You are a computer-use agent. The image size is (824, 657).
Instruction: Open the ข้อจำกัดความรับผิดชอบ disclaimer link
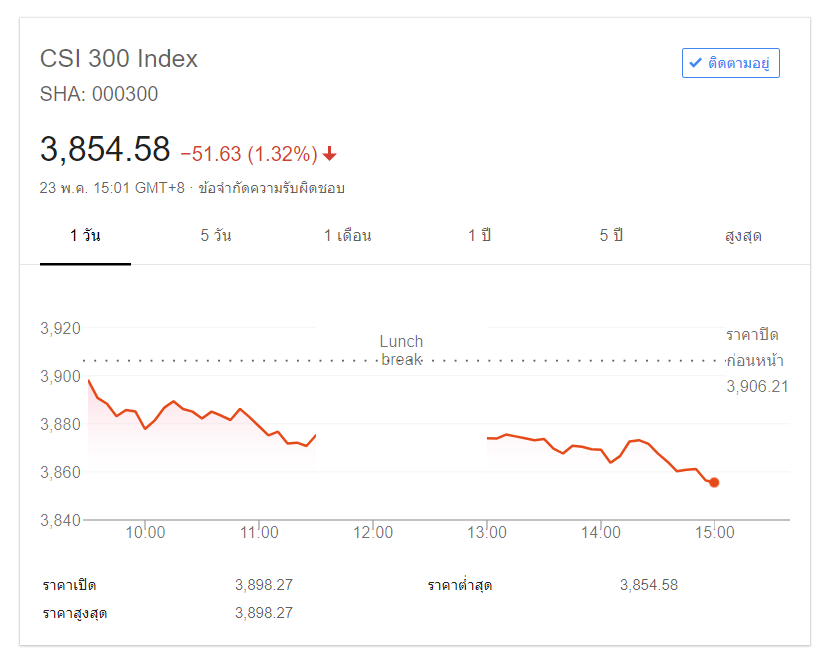click(272, 188)
